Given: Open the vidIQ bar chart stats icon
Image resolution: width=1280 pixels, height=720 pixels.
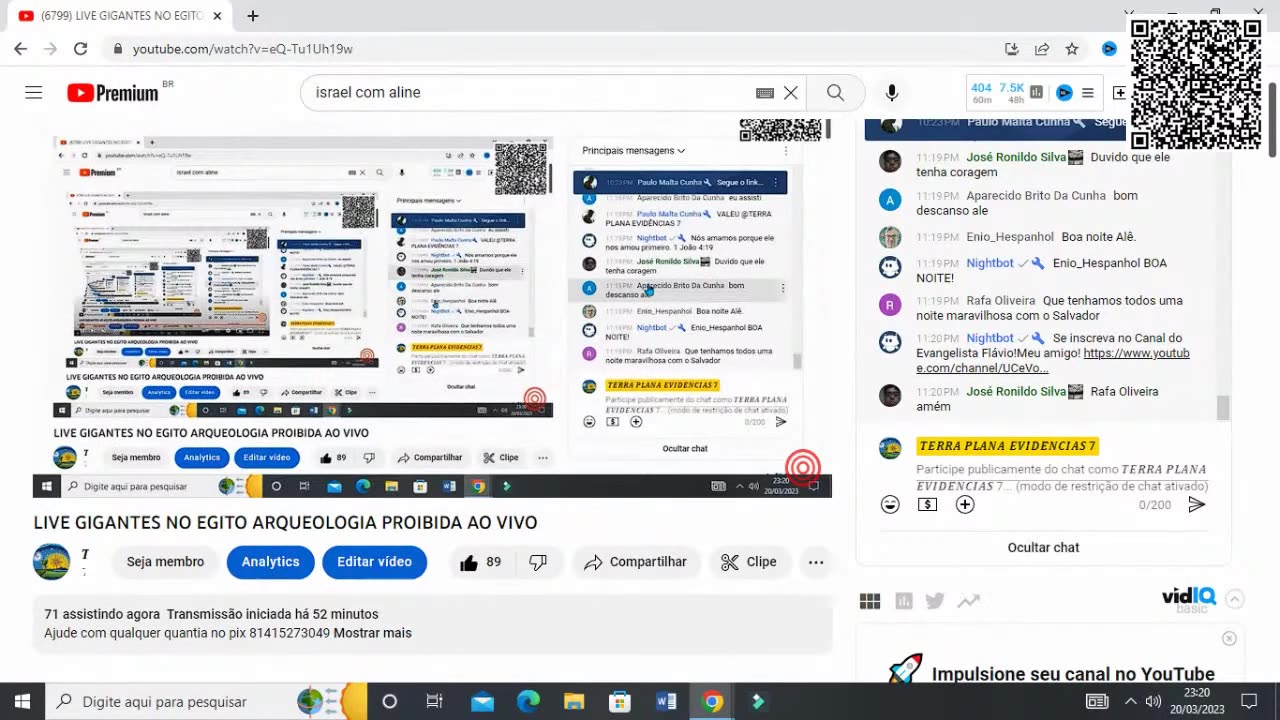Looking at the screenshot, I should tap(1037, 93).
